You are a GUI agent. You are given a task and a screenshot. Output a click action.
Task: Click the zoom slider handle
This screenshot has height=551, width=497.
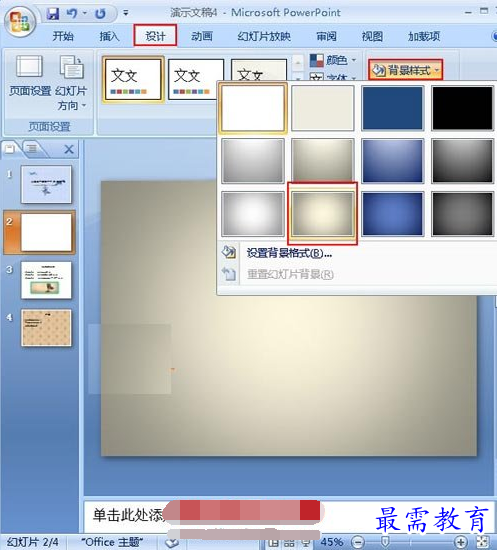pos(385,542)
